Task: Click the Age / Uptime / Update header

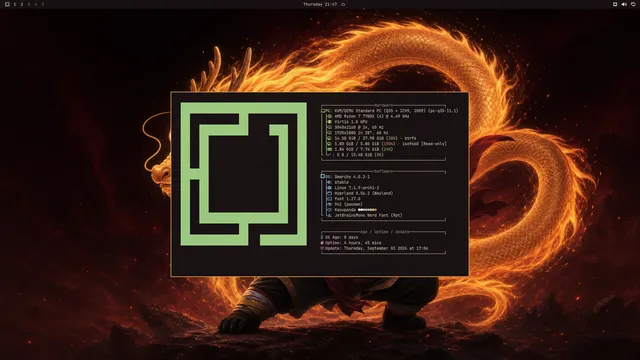Action: [384, 232]
